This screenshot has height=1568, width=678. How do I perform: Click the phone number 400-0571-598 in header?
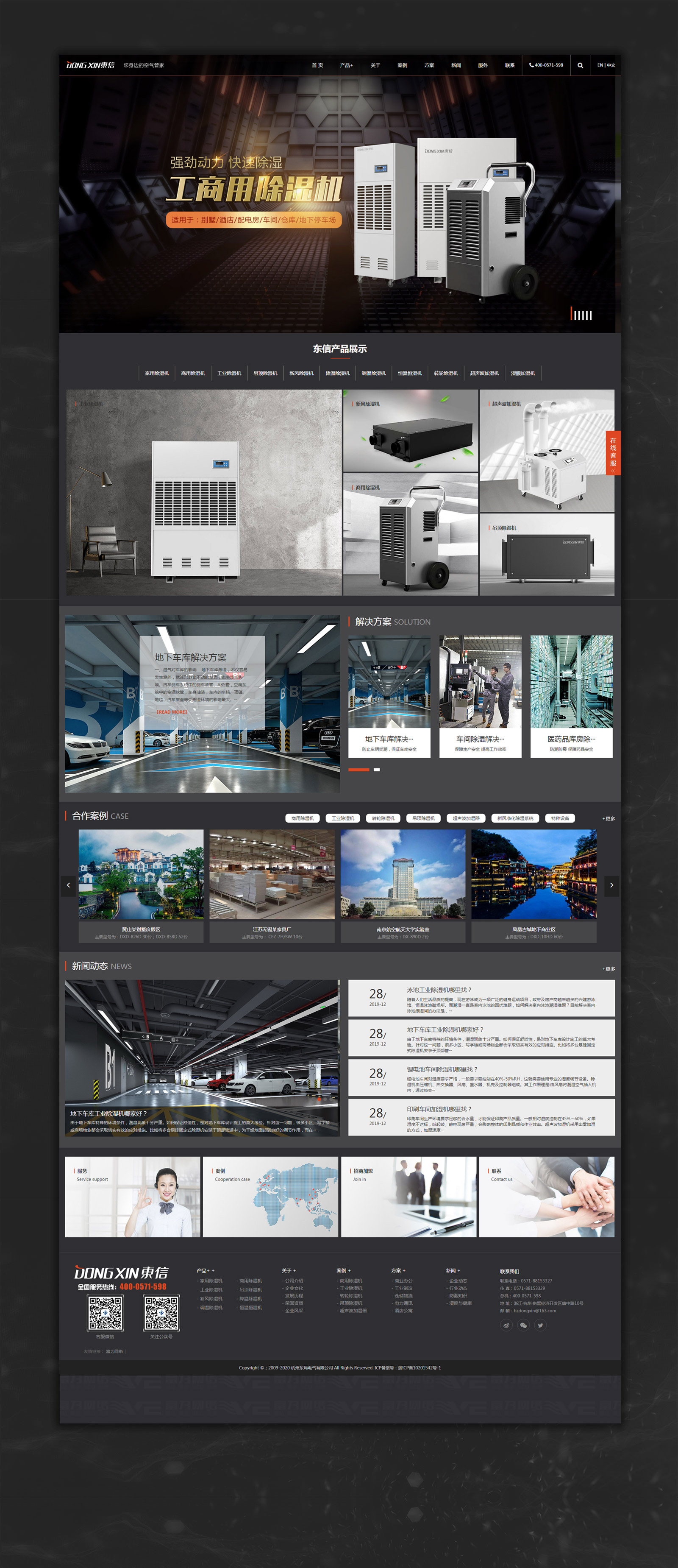click(x=546, y=65)
